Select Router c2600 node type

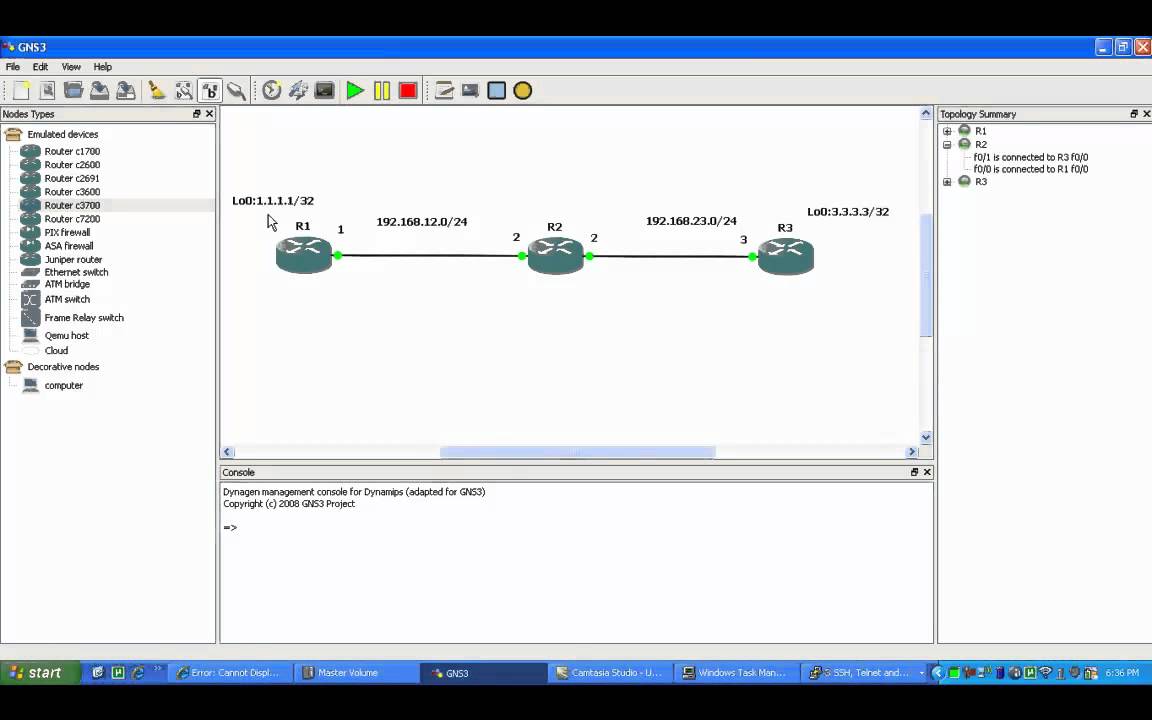pos(72,165)
